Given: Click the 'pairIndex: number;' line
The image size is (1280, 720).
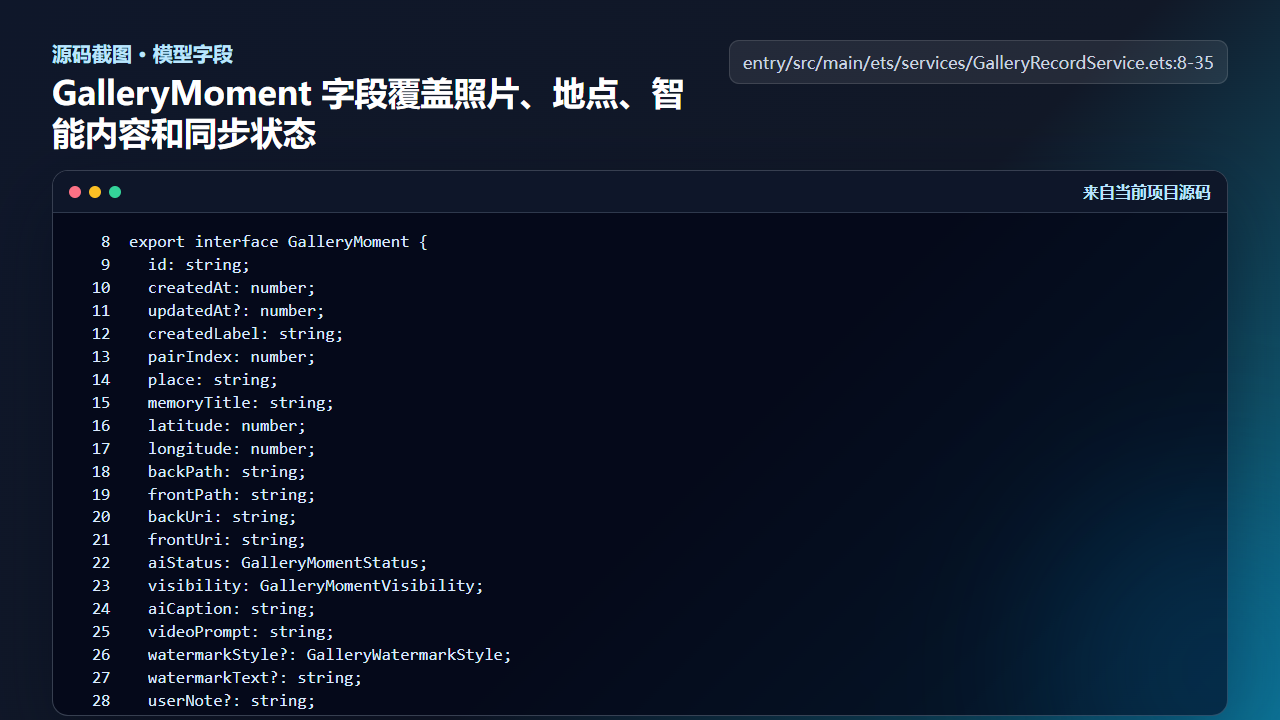Looking at the screenshot, I should point(232,357).
